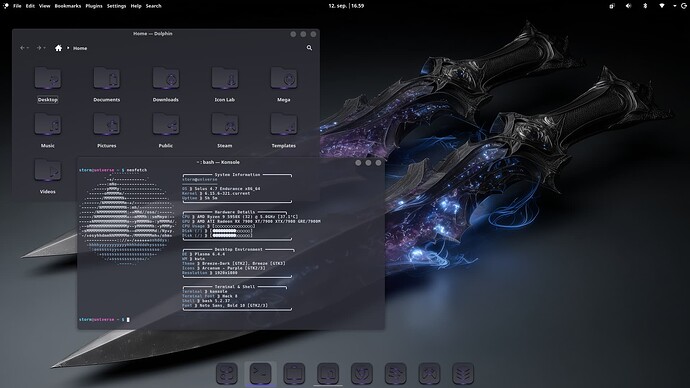Viewport: 690px width, 388px height.
Task: Open the Pictures folder
Action: point(106,130)
